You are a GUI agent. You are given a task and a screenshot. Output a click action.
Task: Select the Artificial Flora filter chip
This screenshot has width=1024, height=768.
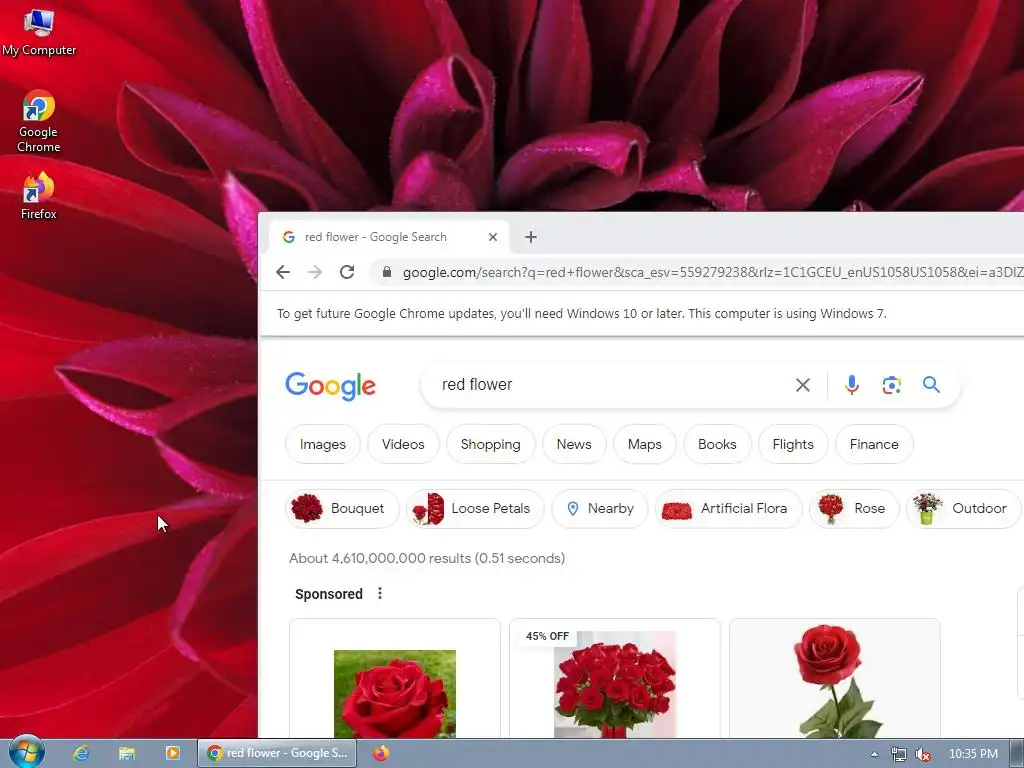tap(728, 508)
